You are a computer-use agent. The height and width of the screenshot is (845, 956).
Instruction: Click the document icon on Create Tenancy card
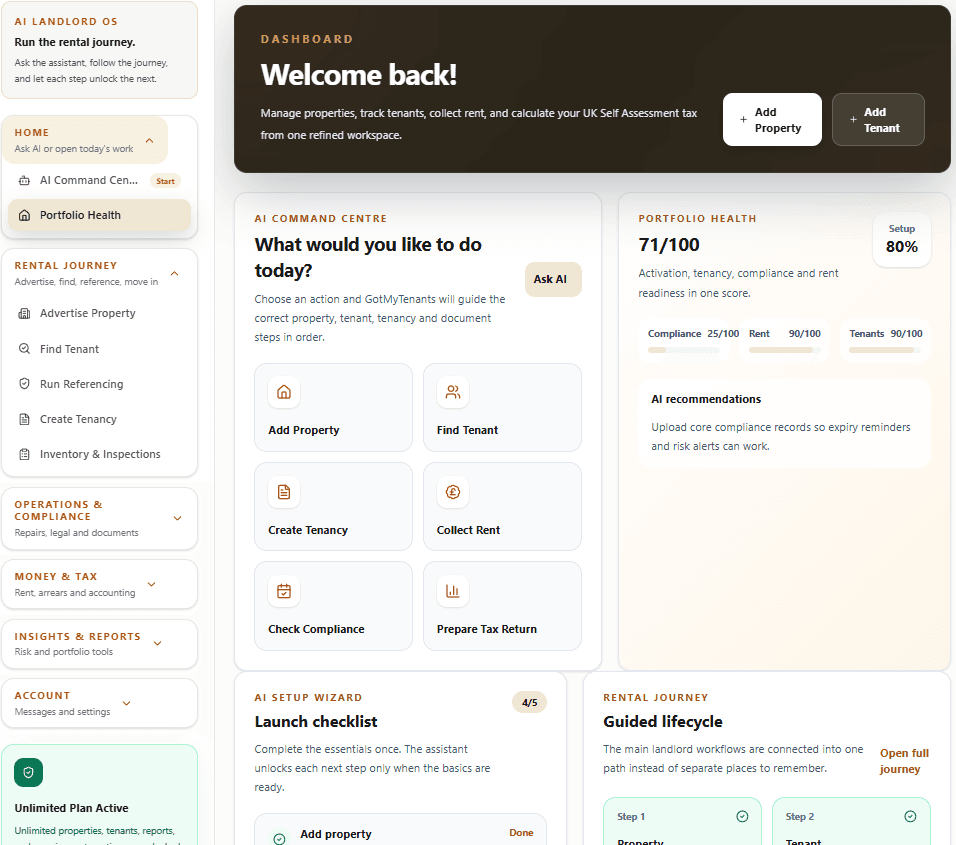pyautogui.click(x=284, y=492)
